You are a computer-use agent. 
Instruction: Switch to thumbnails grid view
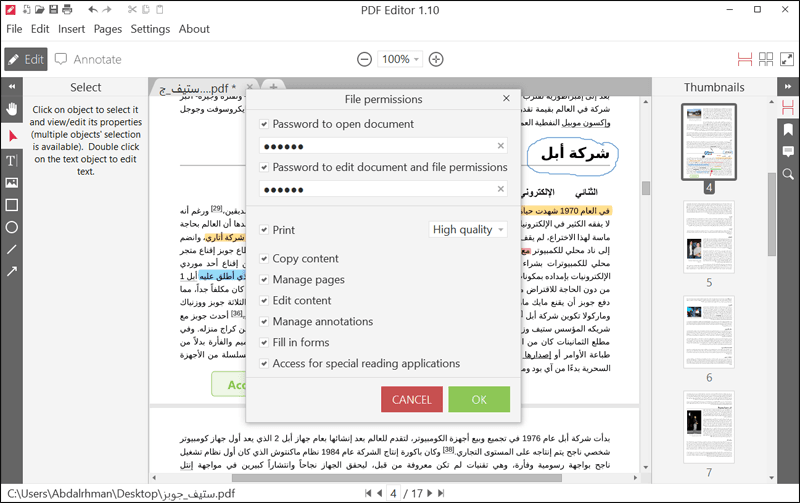coord(766,59)
